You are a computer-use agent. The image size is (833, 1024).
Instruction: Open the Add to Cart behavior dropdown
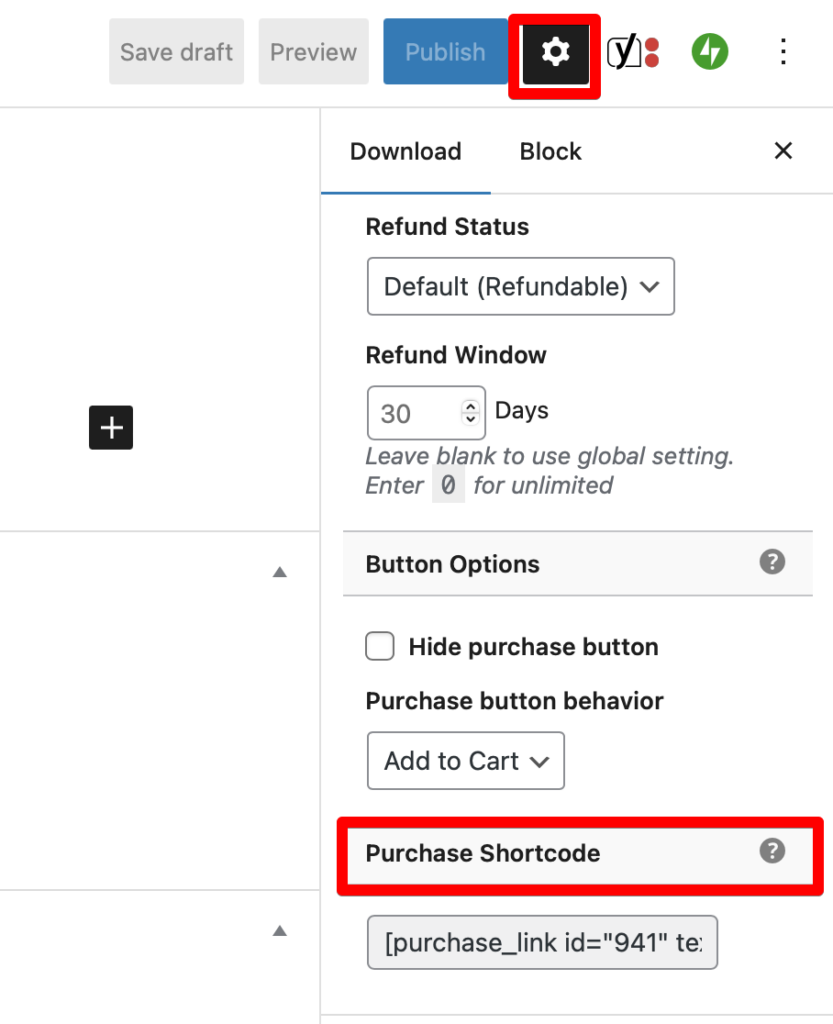465,761
